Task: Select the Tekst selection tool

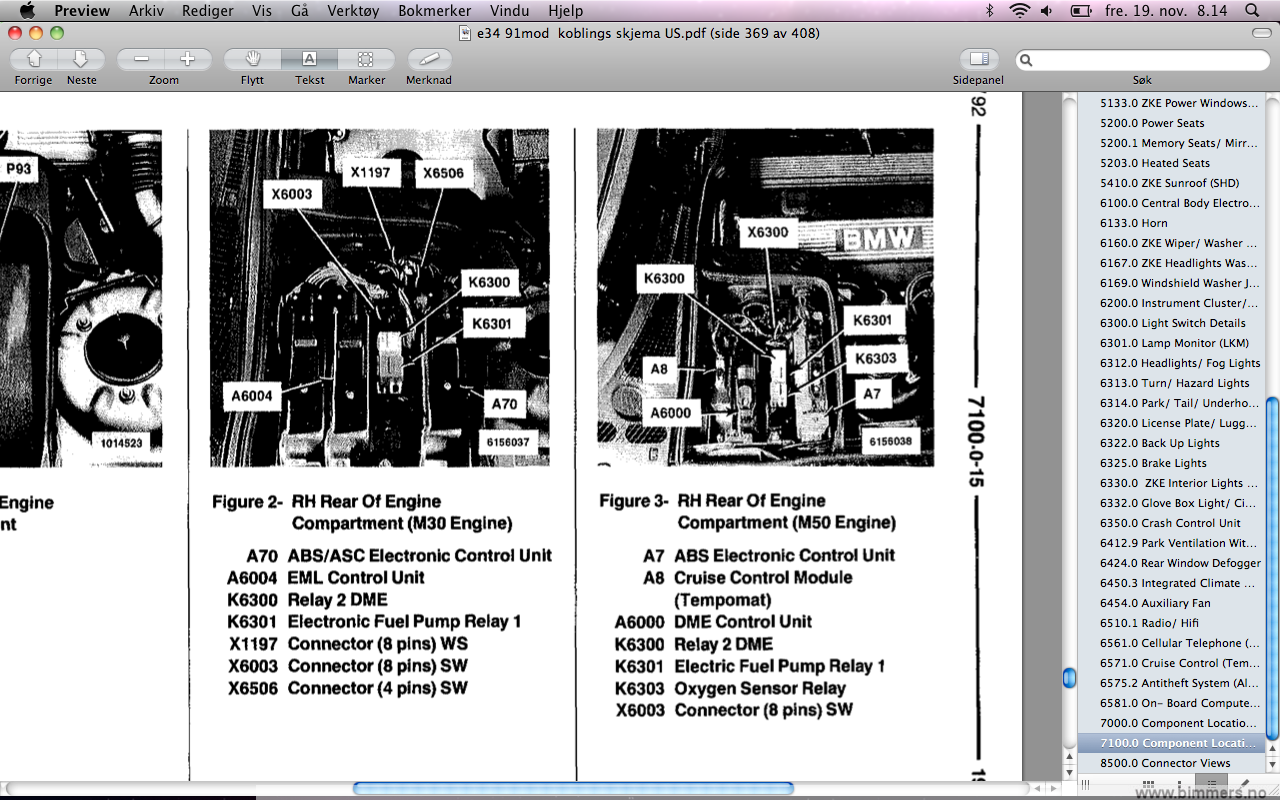Action: pos(309,60)
